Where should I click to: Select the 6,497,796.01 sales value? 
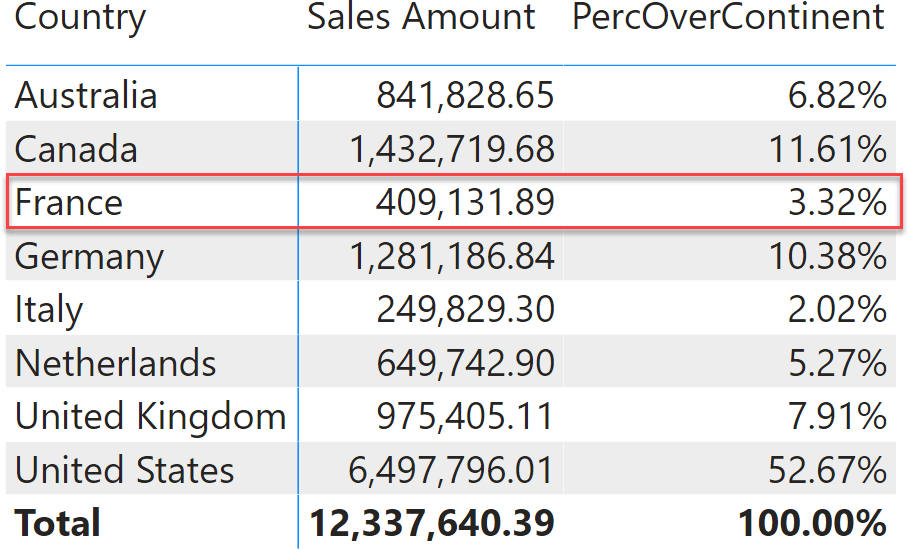point(451,470)
